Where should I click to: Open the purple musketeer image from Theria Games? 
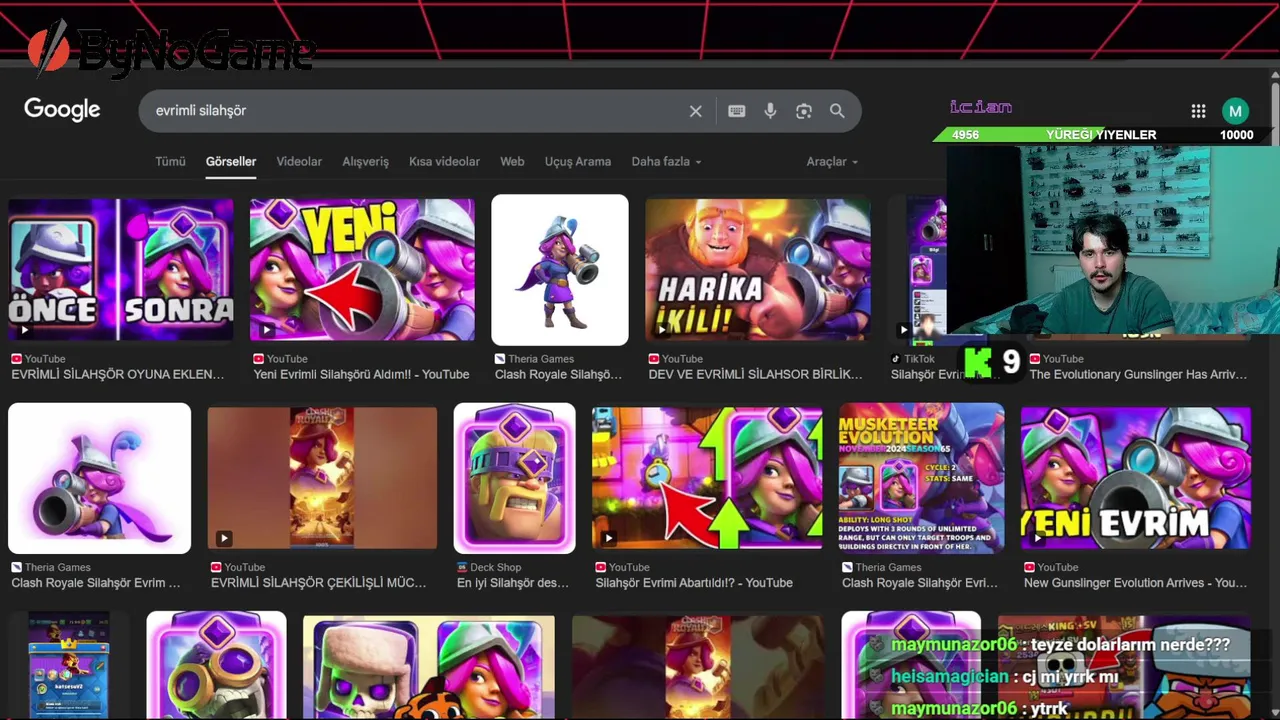coord(99,478)
